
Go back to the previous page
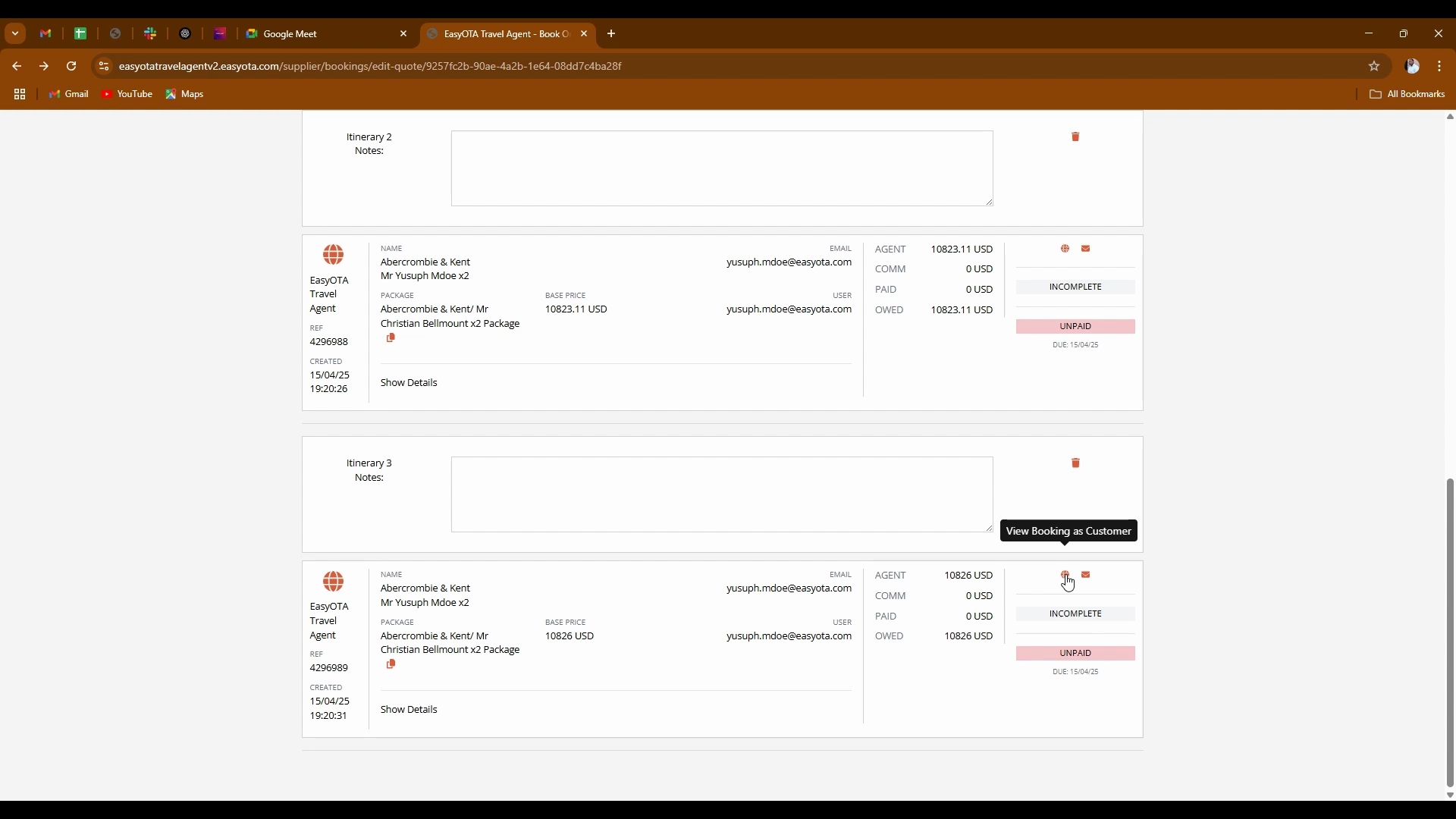click(x=17, y=66)
